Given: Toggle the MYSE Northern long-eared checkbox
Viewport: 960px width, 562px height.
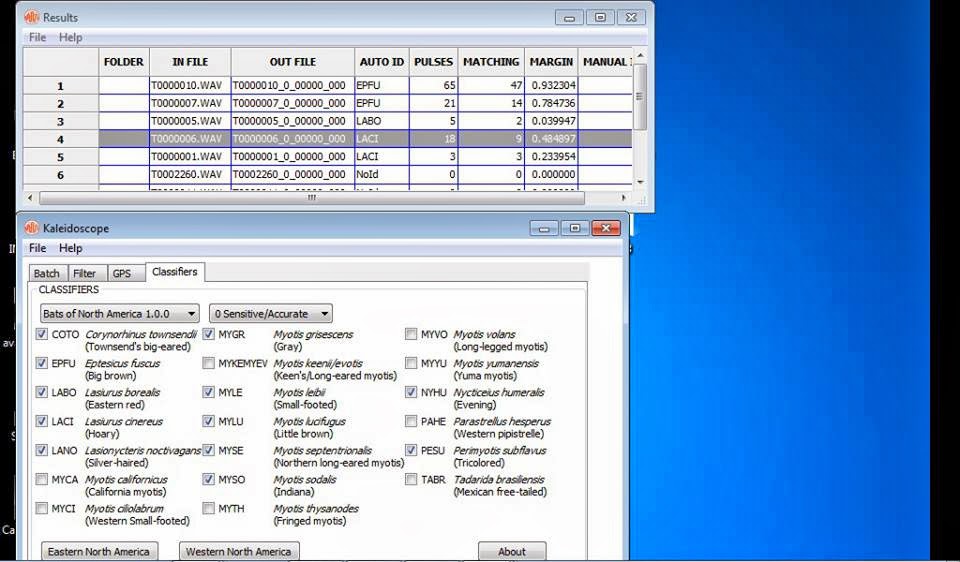Looking at the screenshot, I should [x=209, y=450].
